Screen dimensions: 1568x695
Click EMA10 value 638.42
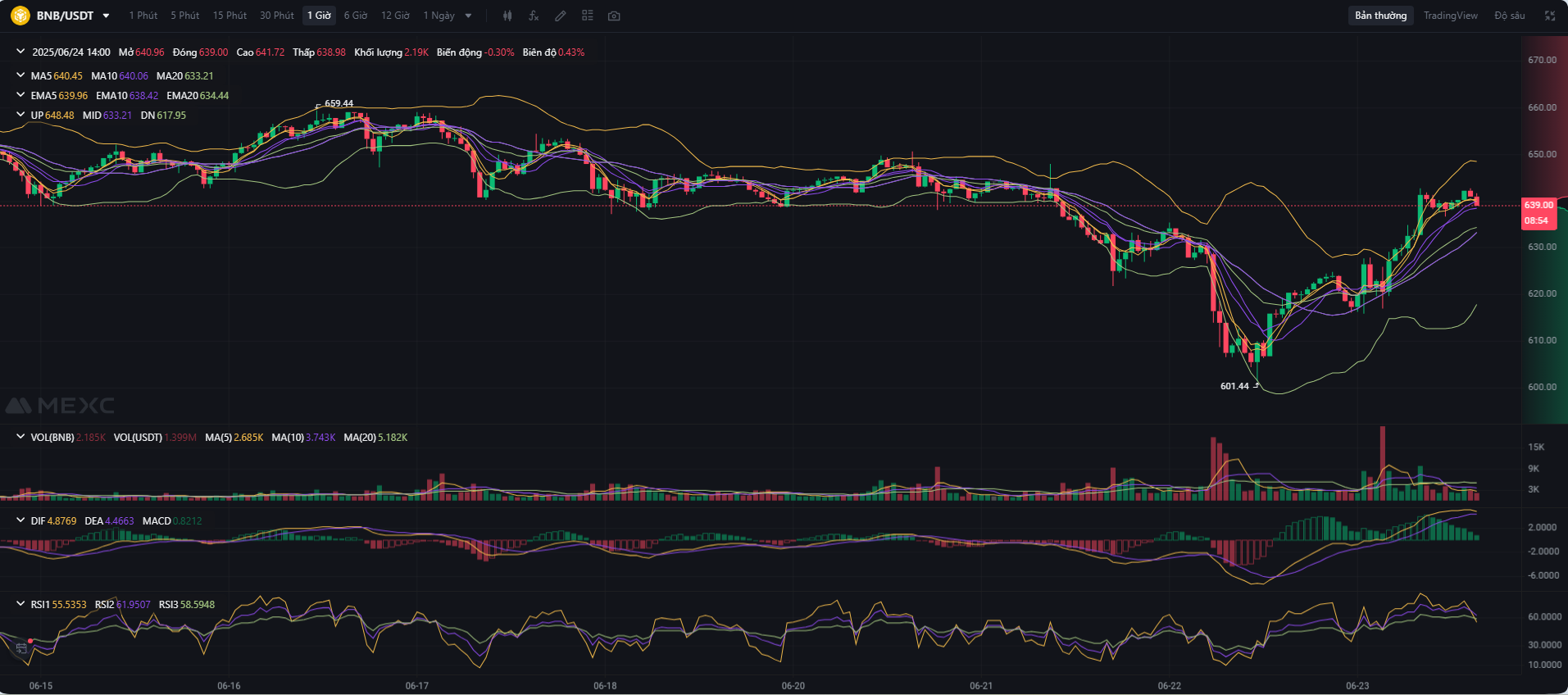[x=143, y=95]
